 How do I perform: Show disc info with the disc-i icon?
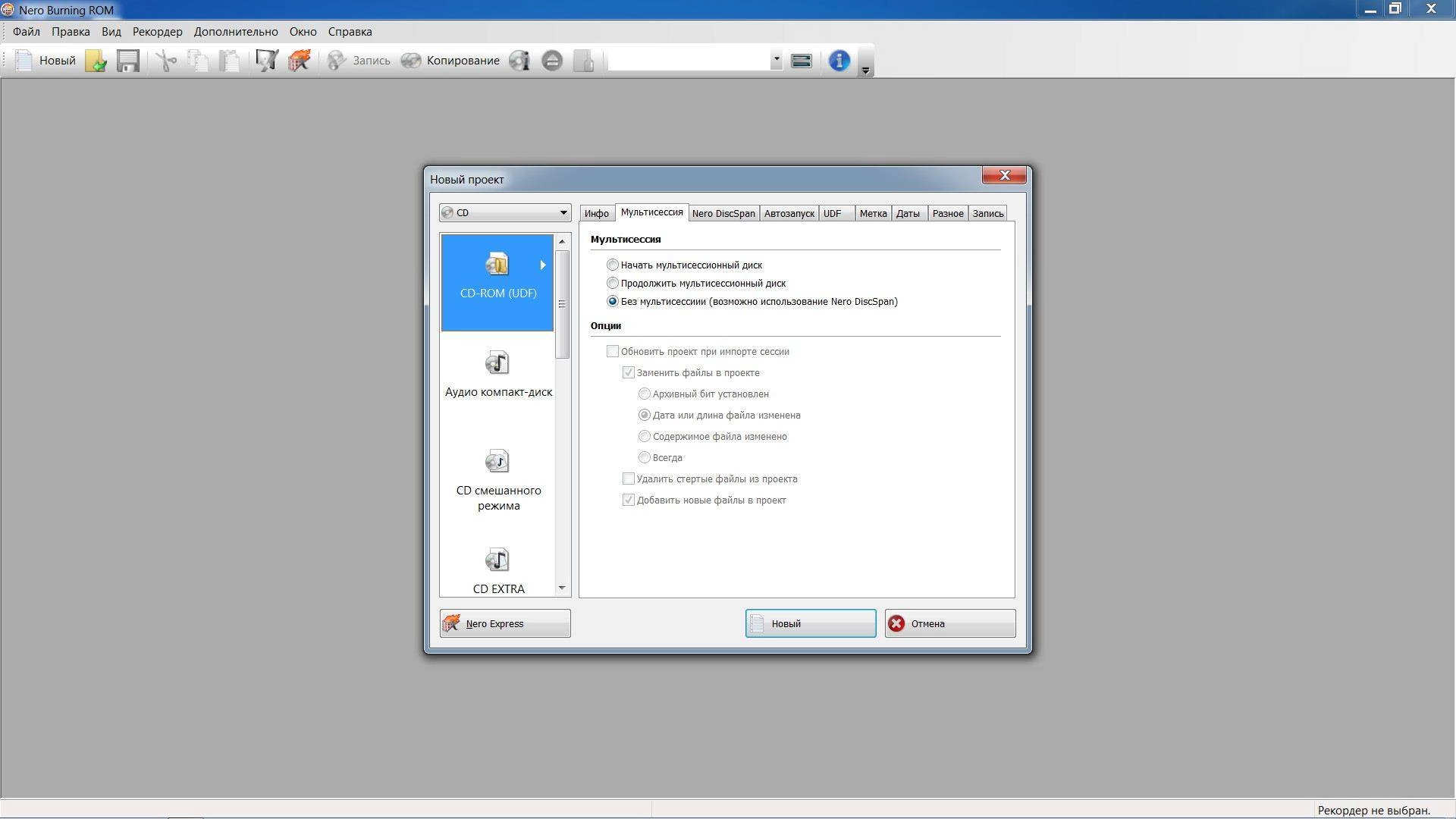519,61
